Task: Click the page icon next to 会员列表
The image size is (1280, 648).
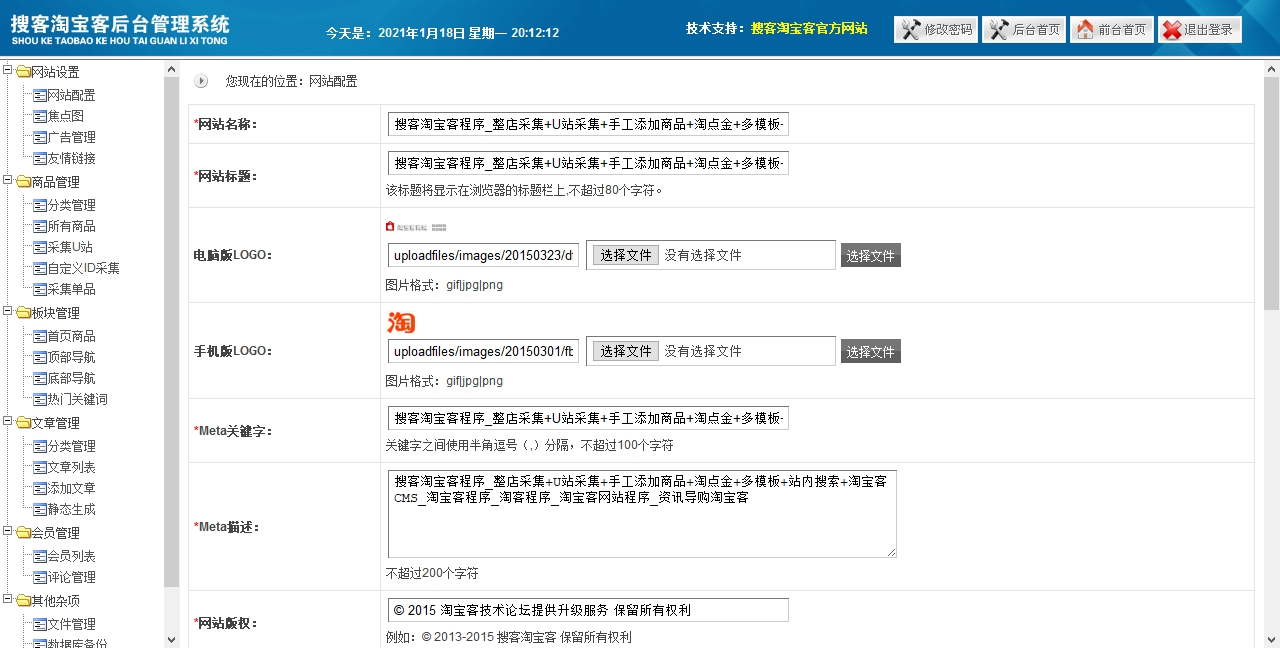Action: [x=40, y=557]
